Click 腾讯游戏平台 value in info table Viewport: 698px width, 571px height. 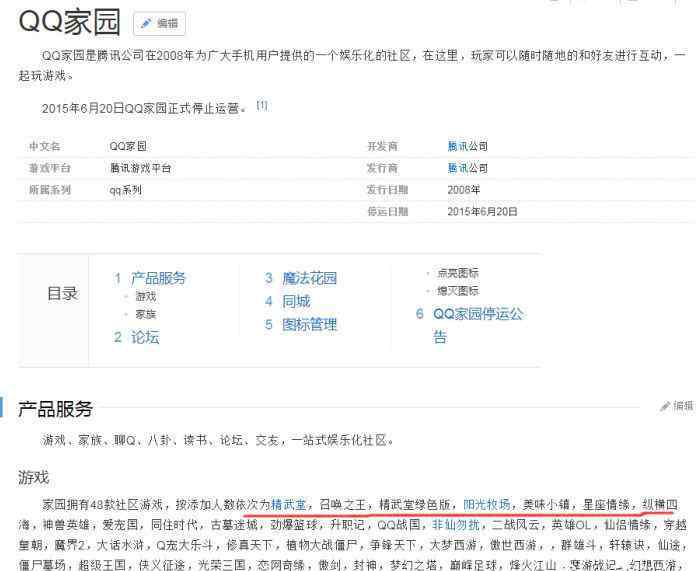click(140, 168)
